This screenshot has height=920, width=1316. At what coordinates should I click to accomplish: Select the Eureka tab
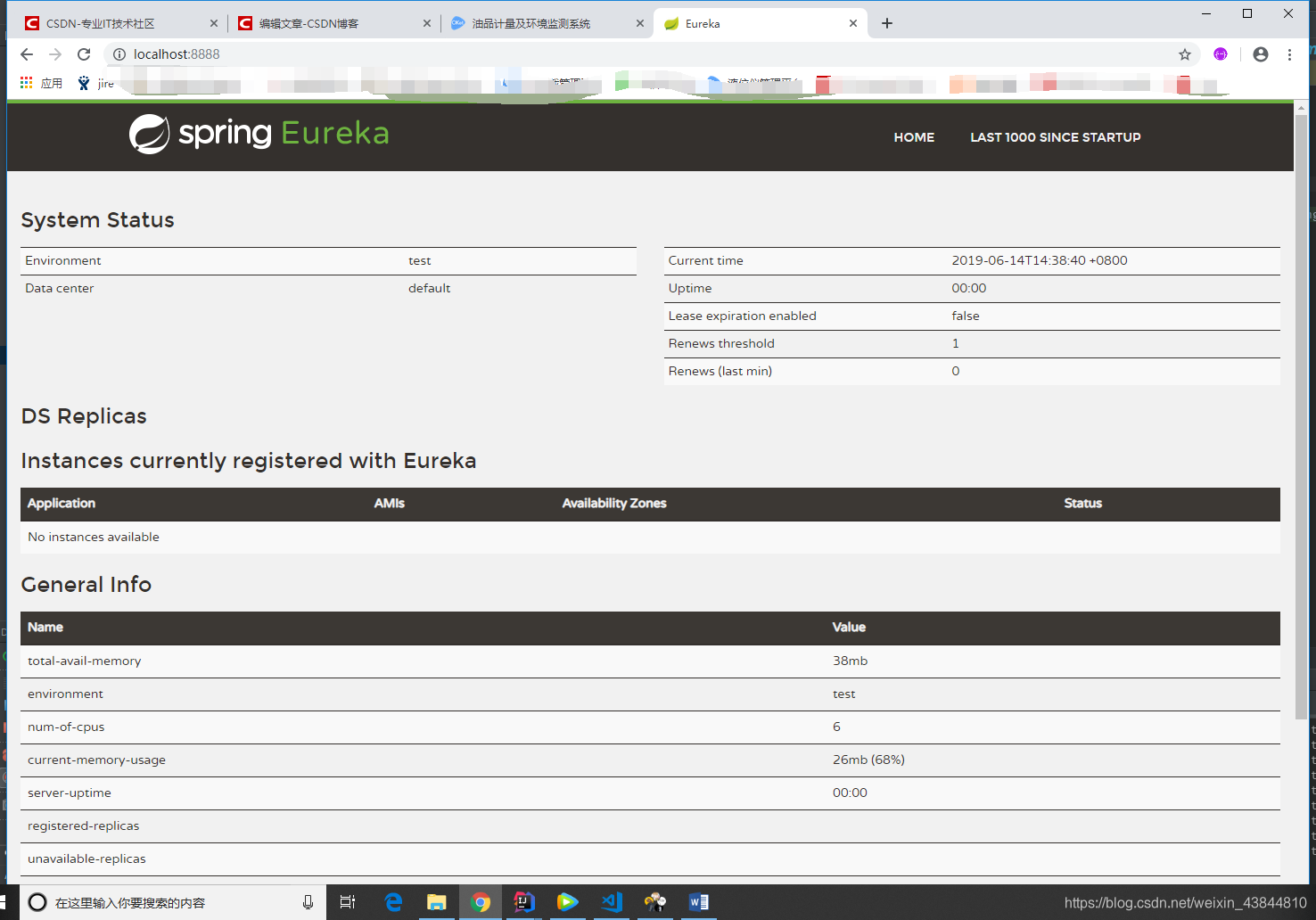pos(760,23)
